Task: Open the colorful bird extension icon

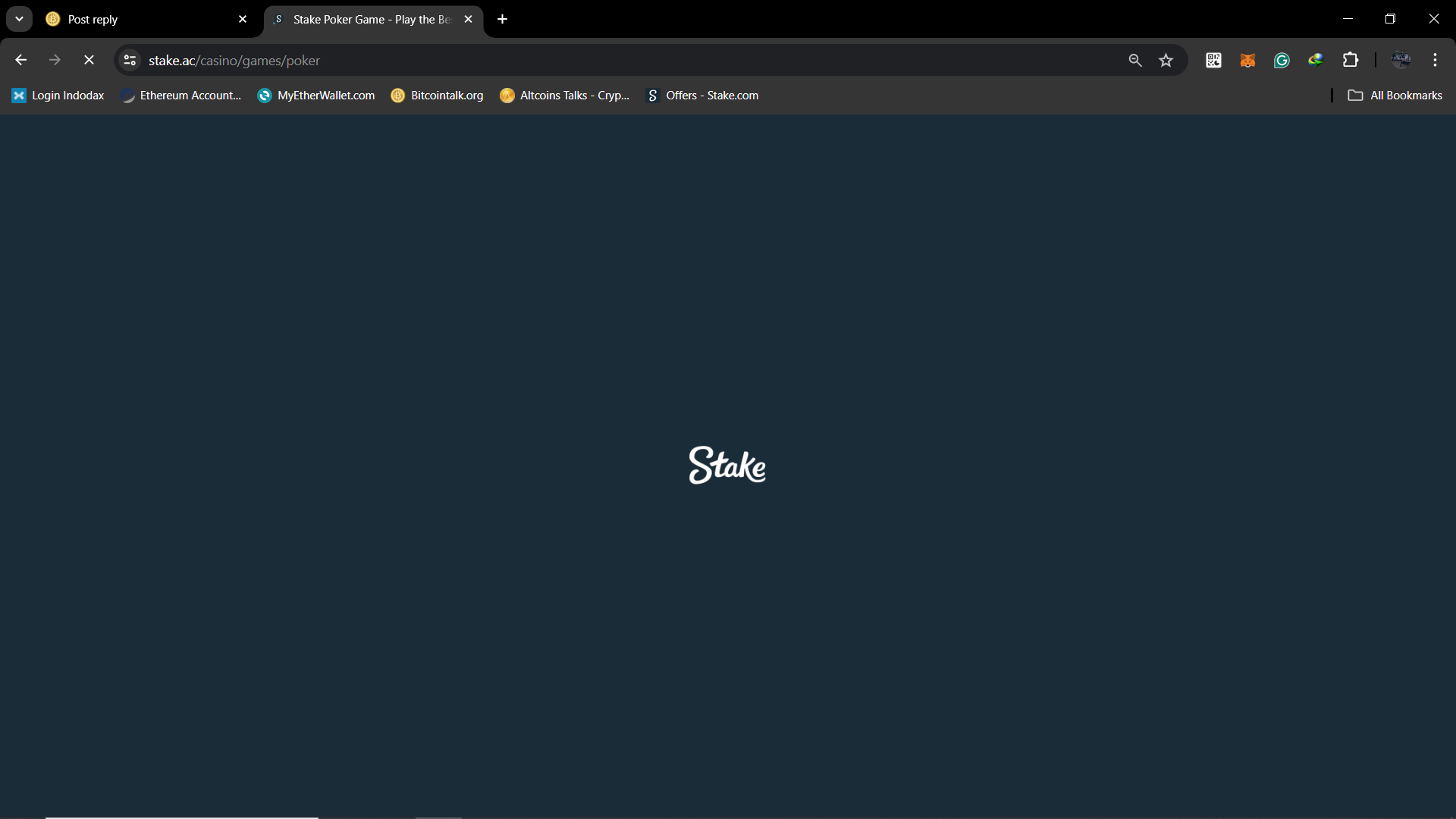Action: point(1316,60)
